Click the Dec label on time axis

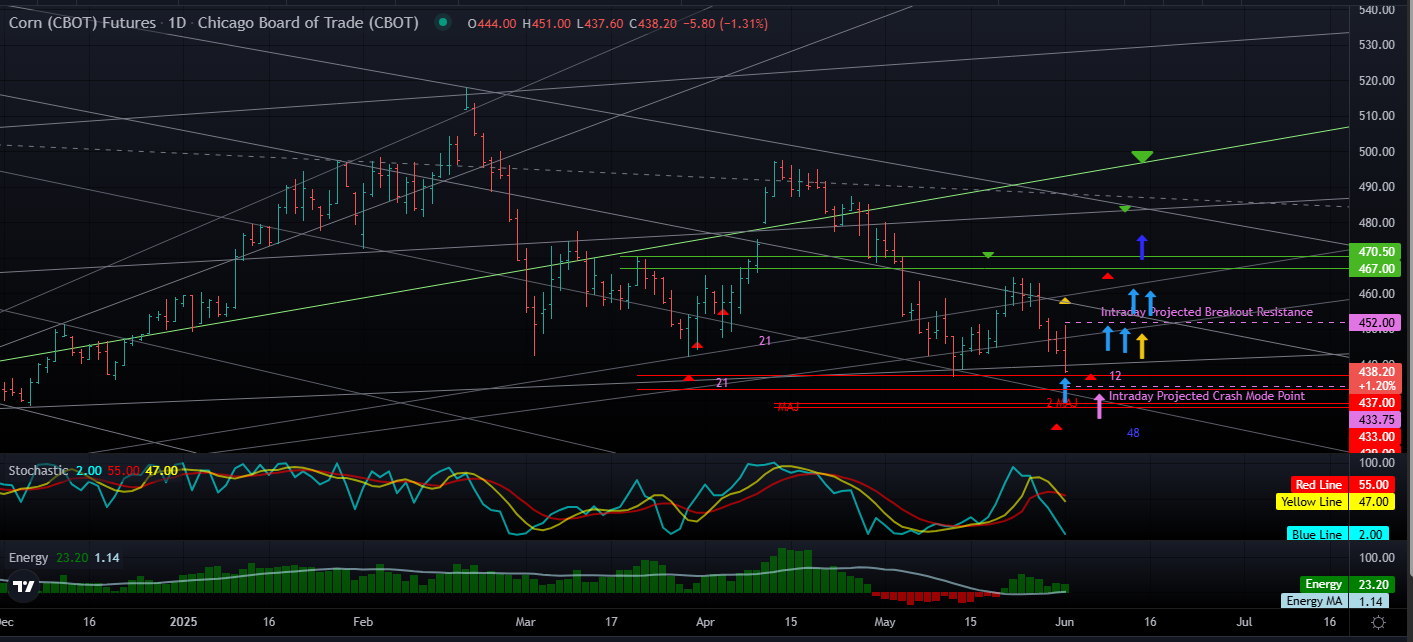pyautogui.click(x=6, y=622)
